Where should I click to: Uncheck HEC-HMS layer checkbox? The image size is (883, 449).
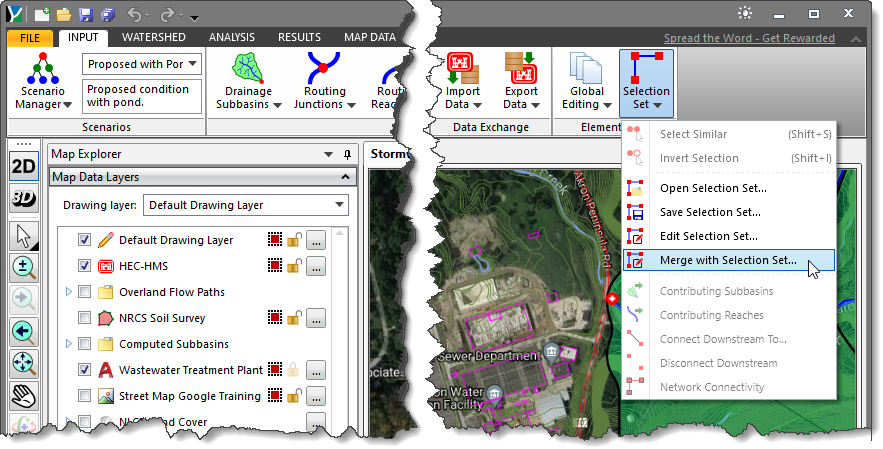(x=84, y=266)
